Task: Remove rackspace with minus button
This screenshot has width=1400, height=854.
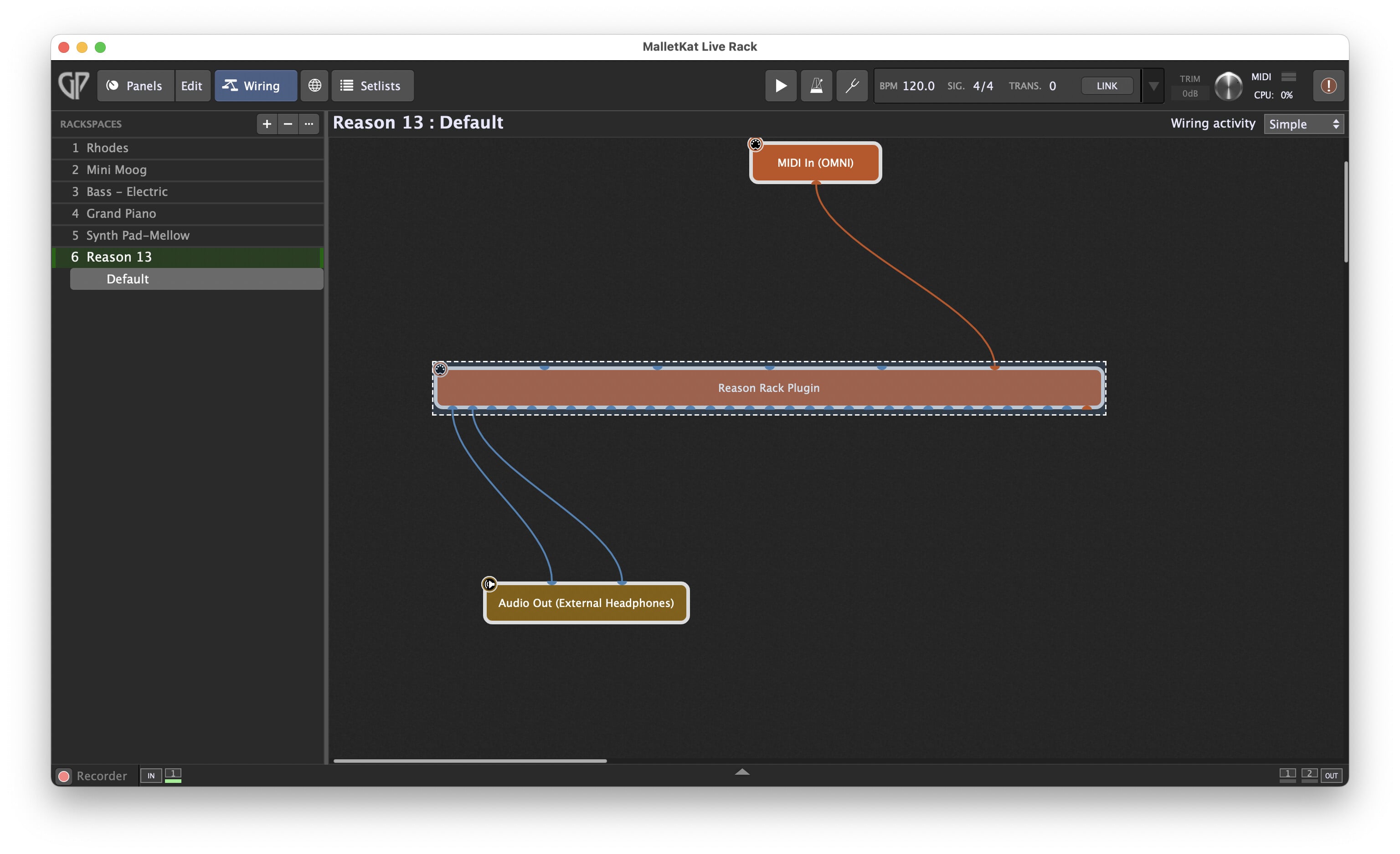Action: point(288,123)
